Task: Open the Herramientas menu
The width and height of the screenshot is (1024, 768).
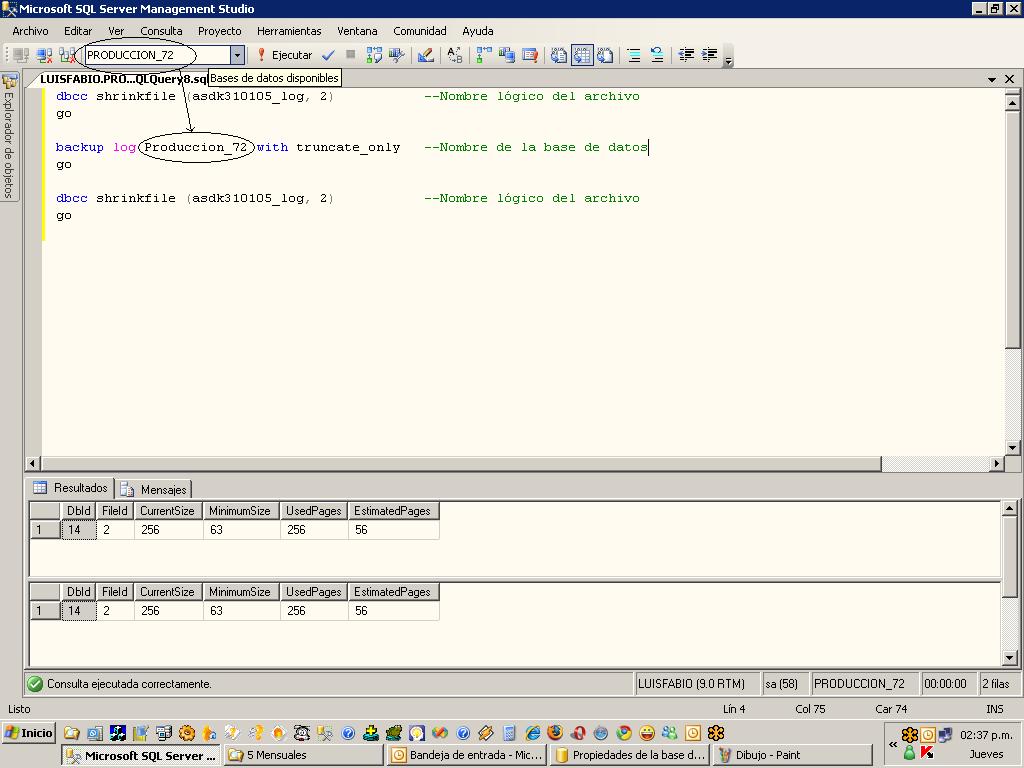Action: click(x=289, y=31)
